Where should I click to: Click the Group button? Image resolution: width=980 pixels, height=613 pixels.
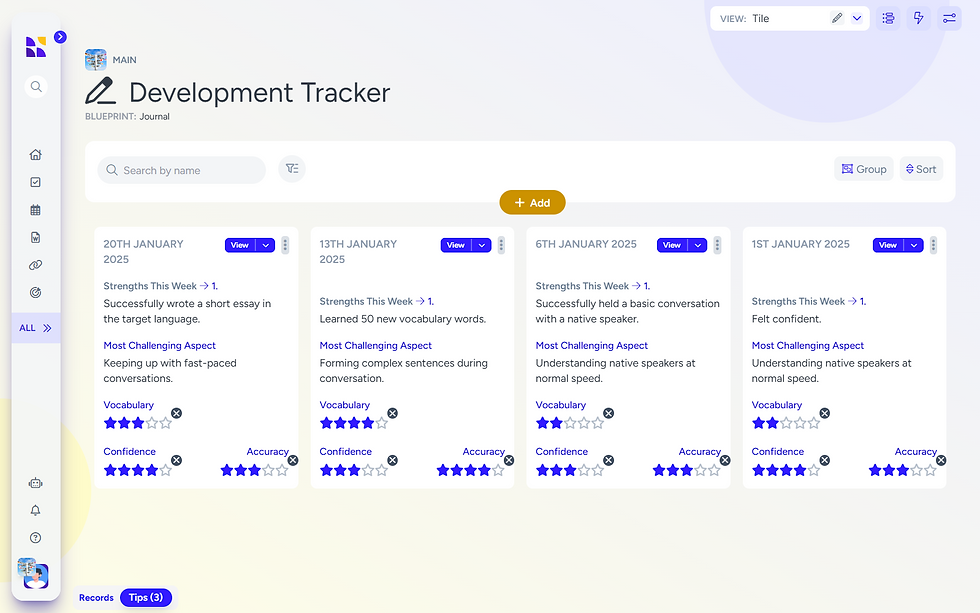864,169
